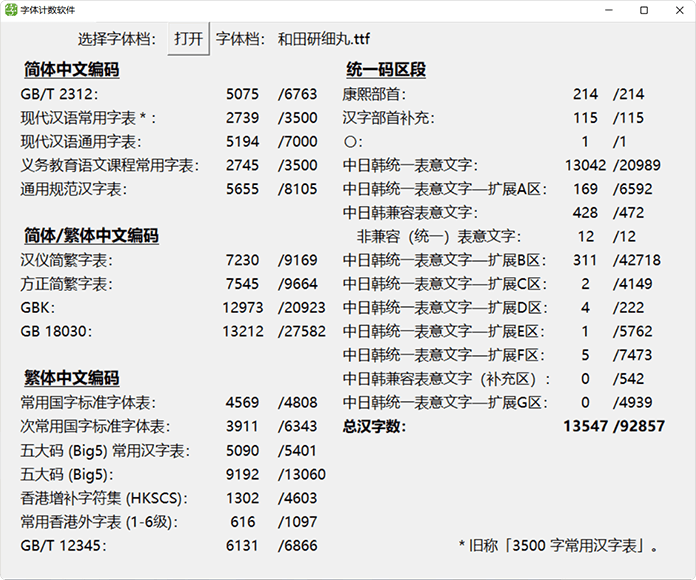The width and height of the screenshot is (696, 580).
Task: Click the value 5194 for 现代汉语通用字表
Action: 242,142
